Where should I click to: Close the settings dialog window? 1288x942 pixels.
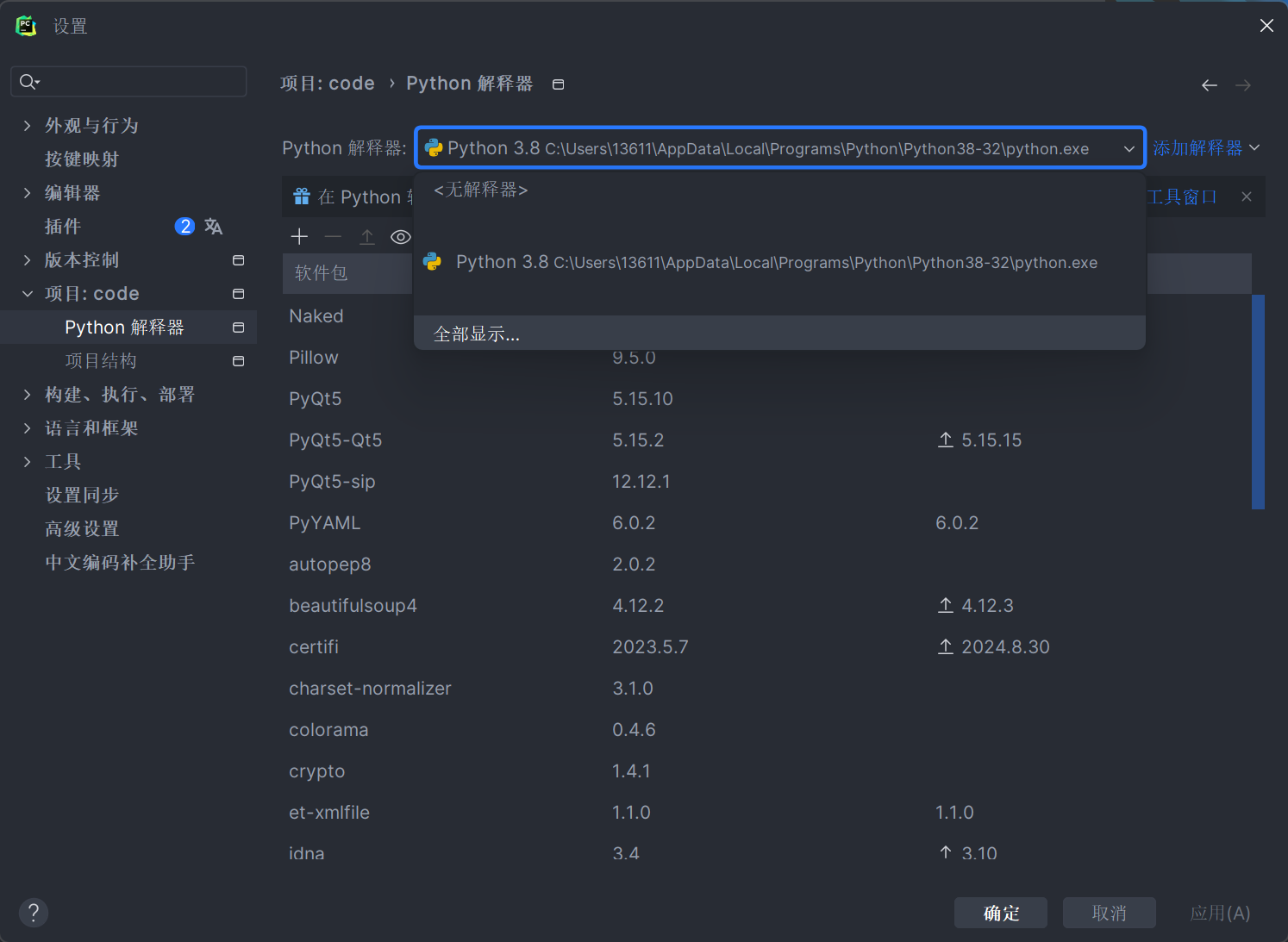tap(1266, 26)
